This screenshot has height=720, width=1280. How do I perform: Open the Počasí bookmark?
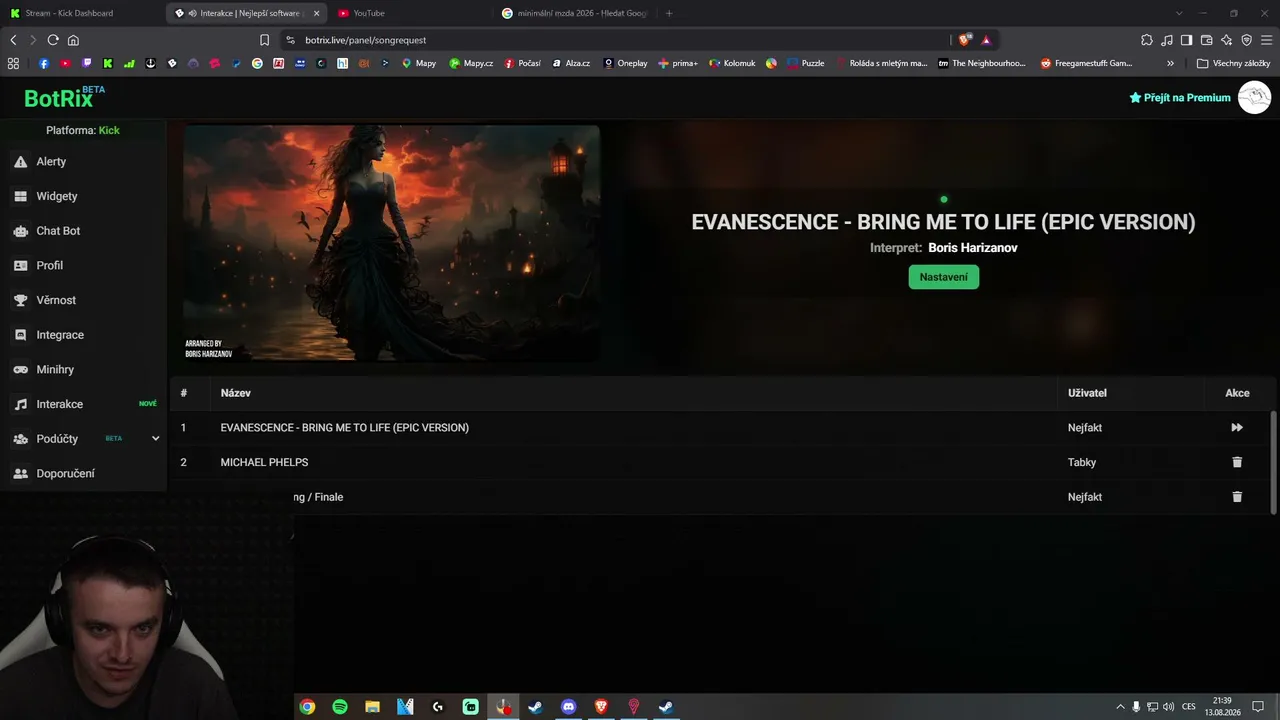522,63
